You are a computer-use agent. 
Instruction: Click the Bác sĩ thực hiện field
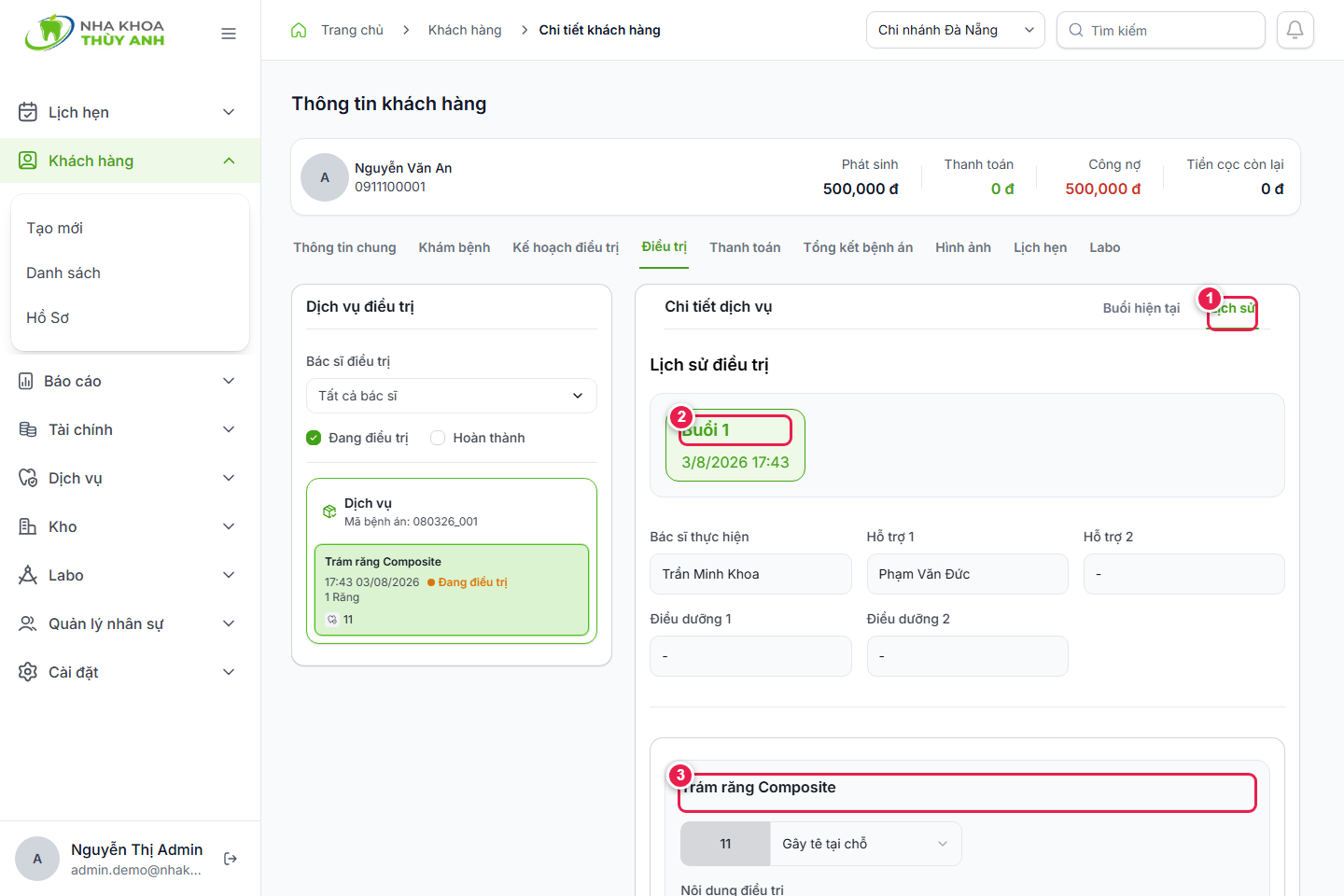coord(750,574)
